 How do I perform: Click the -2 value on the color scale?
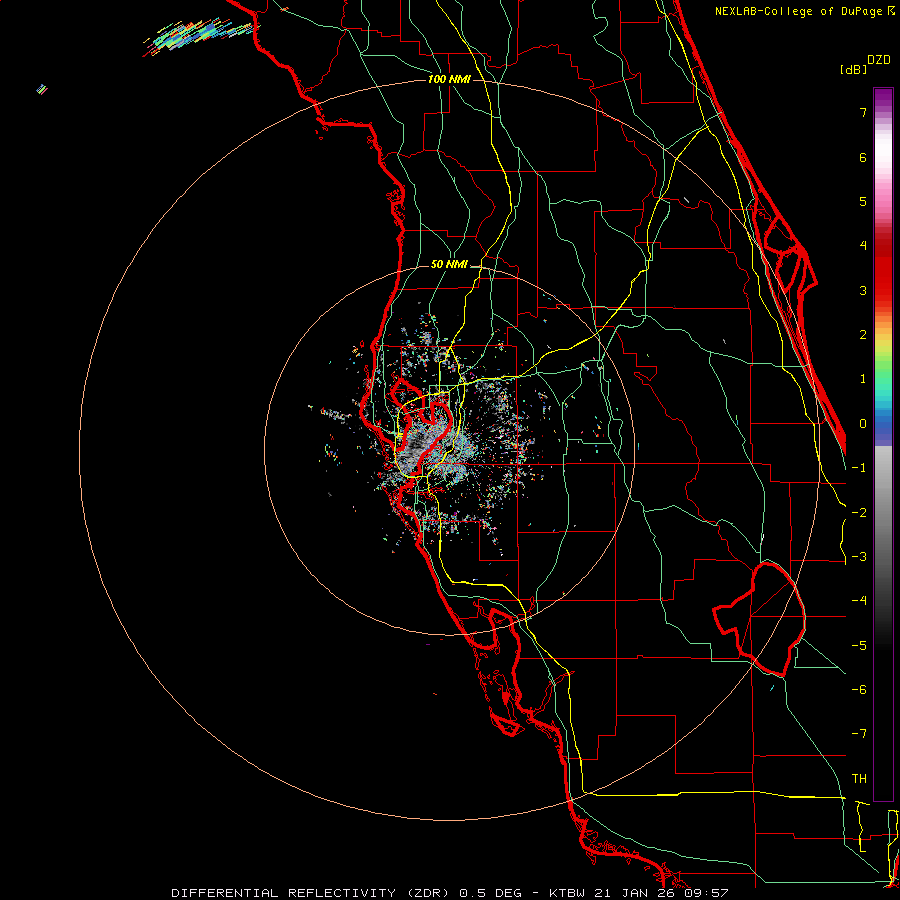859,513
